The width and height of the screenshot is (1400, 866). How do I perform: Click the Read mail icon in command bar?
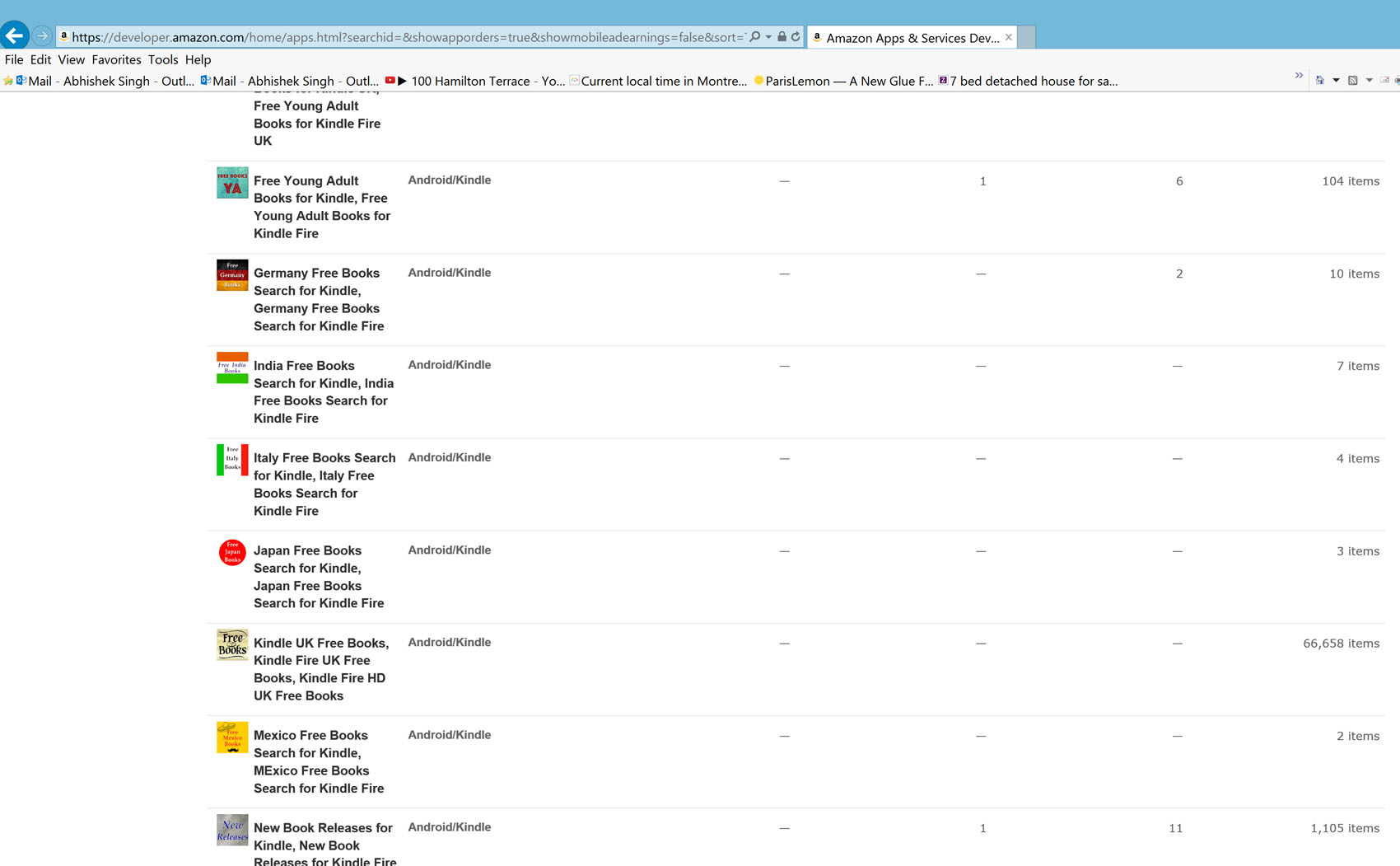tap(1384, 81)
